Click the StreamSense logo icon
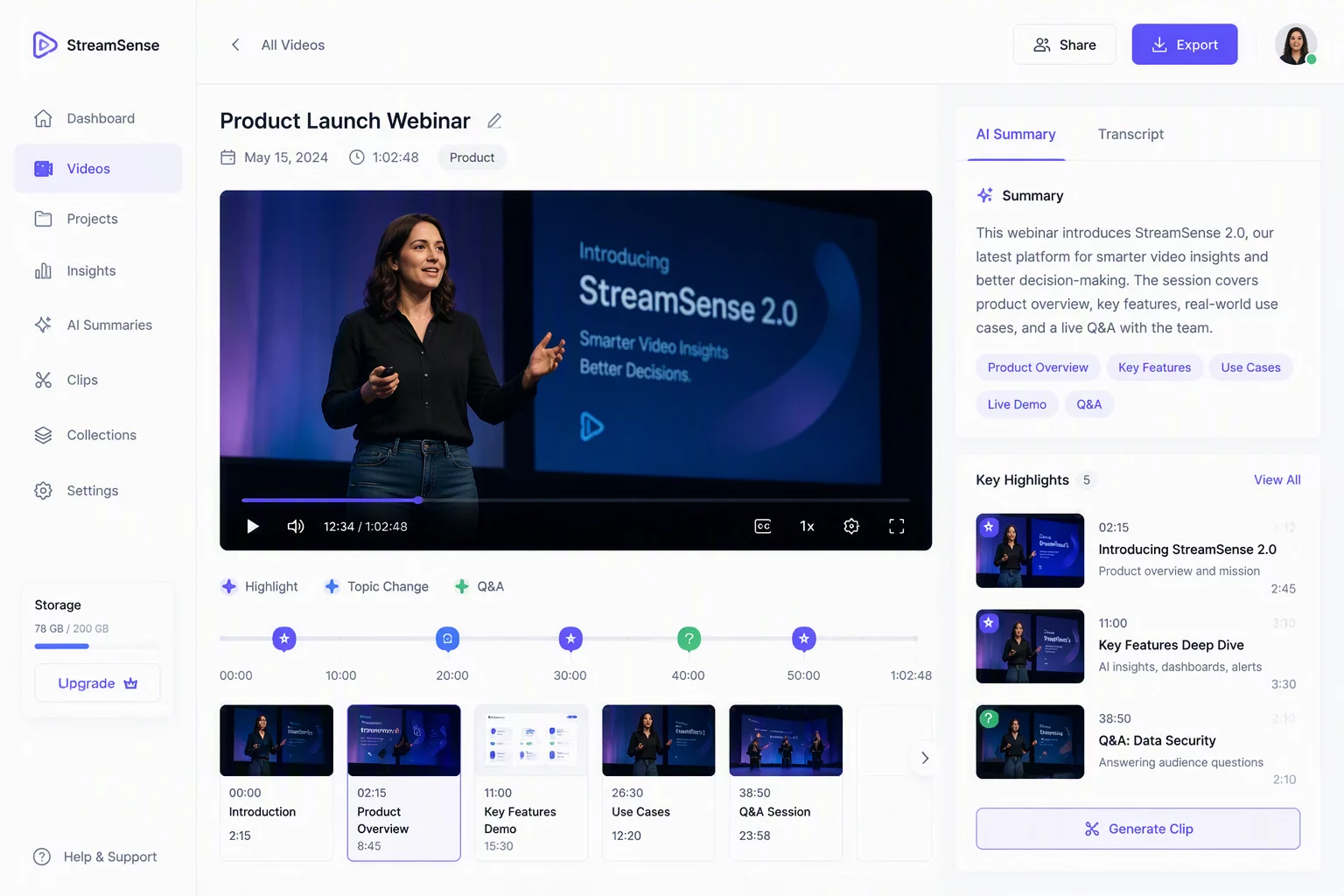This screenshot has height=896, width=1344. pyautogui.click(x=45, y=45)
